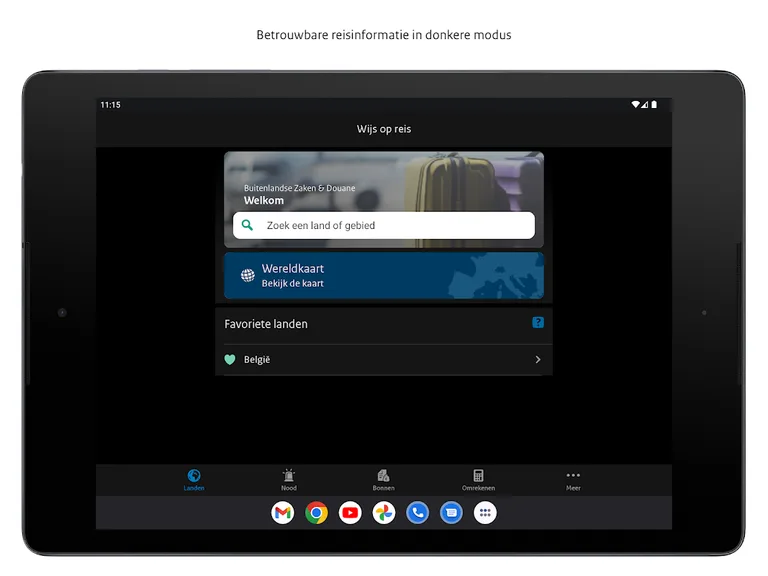Switch to the Nood tab
The height and width of the screenshot is (576, 768).
pyautogui.click(x=289, y=480)
